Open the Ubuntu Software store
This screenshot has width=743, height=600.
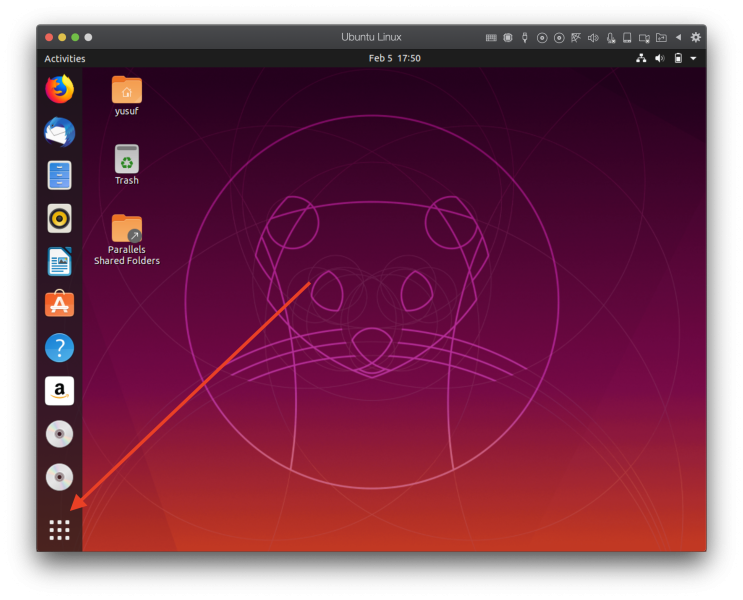tap(60, 305)
